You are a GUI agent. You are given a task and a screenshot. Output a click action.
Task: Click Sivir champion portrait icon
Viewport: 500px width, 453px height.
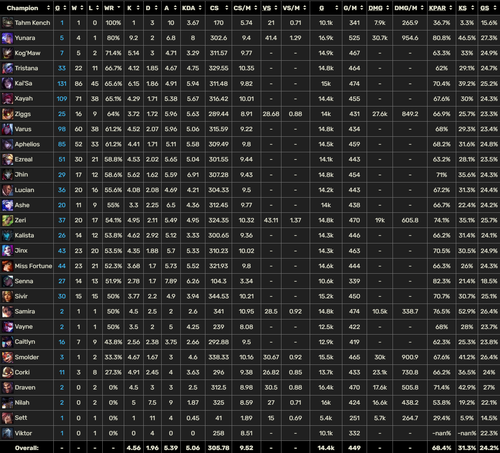tap(7, 296)
